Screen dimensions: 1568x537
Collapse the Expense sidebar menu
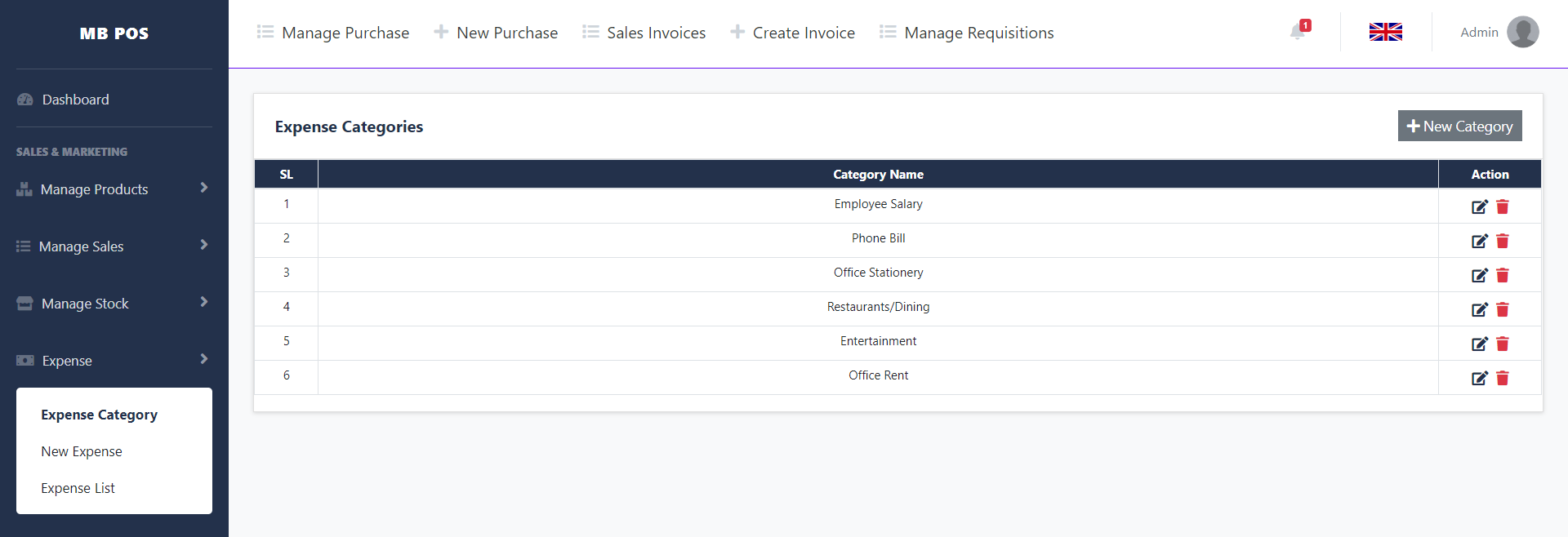point(113,361)
